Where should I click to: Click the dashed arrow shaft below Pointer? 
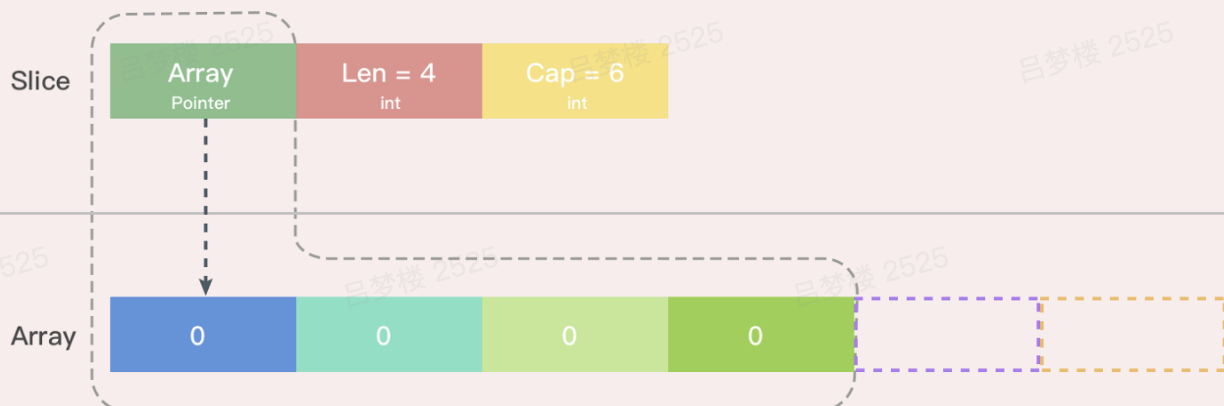205,198
